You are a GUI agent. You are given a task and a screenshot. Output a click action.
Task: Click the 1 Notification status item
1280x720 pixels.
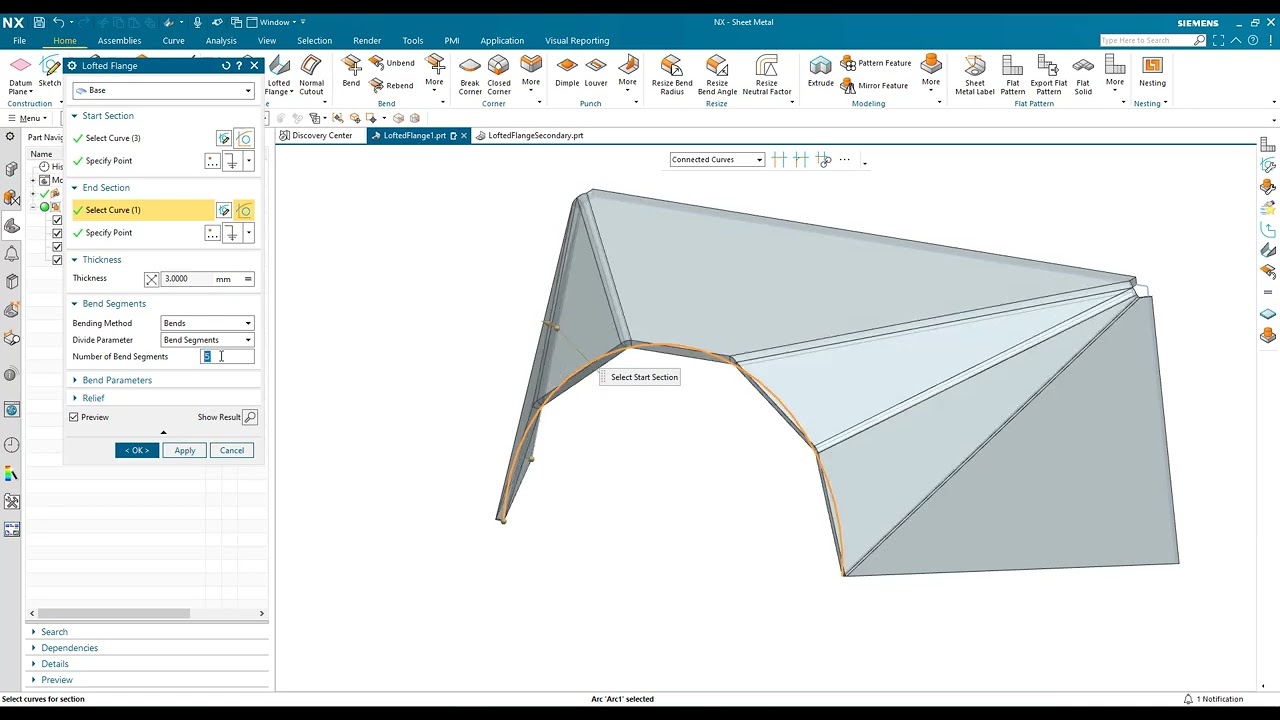coord(1213,699)
